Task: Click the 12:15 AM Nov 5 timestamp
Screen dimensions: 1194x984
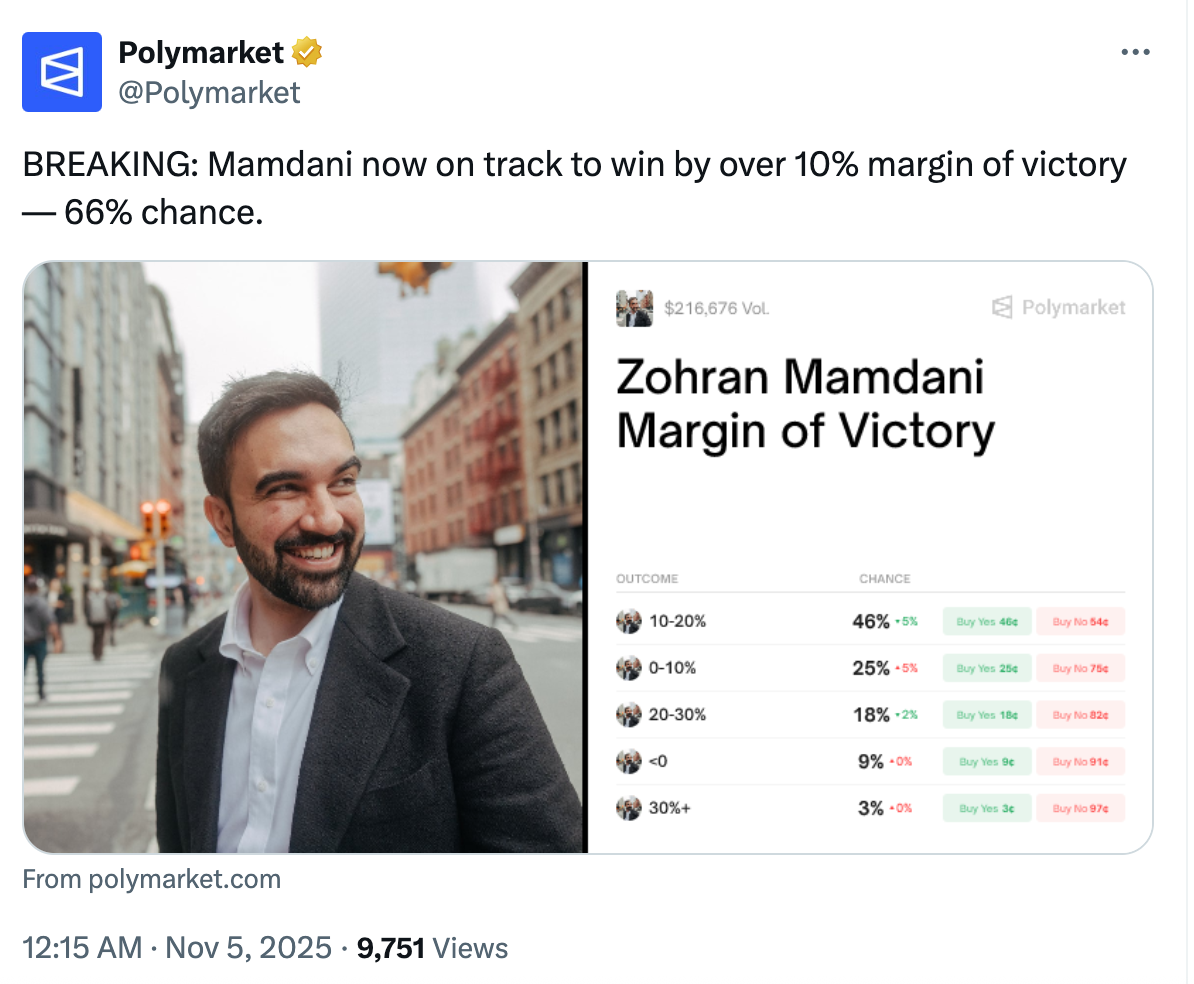Action: point(176,948)
